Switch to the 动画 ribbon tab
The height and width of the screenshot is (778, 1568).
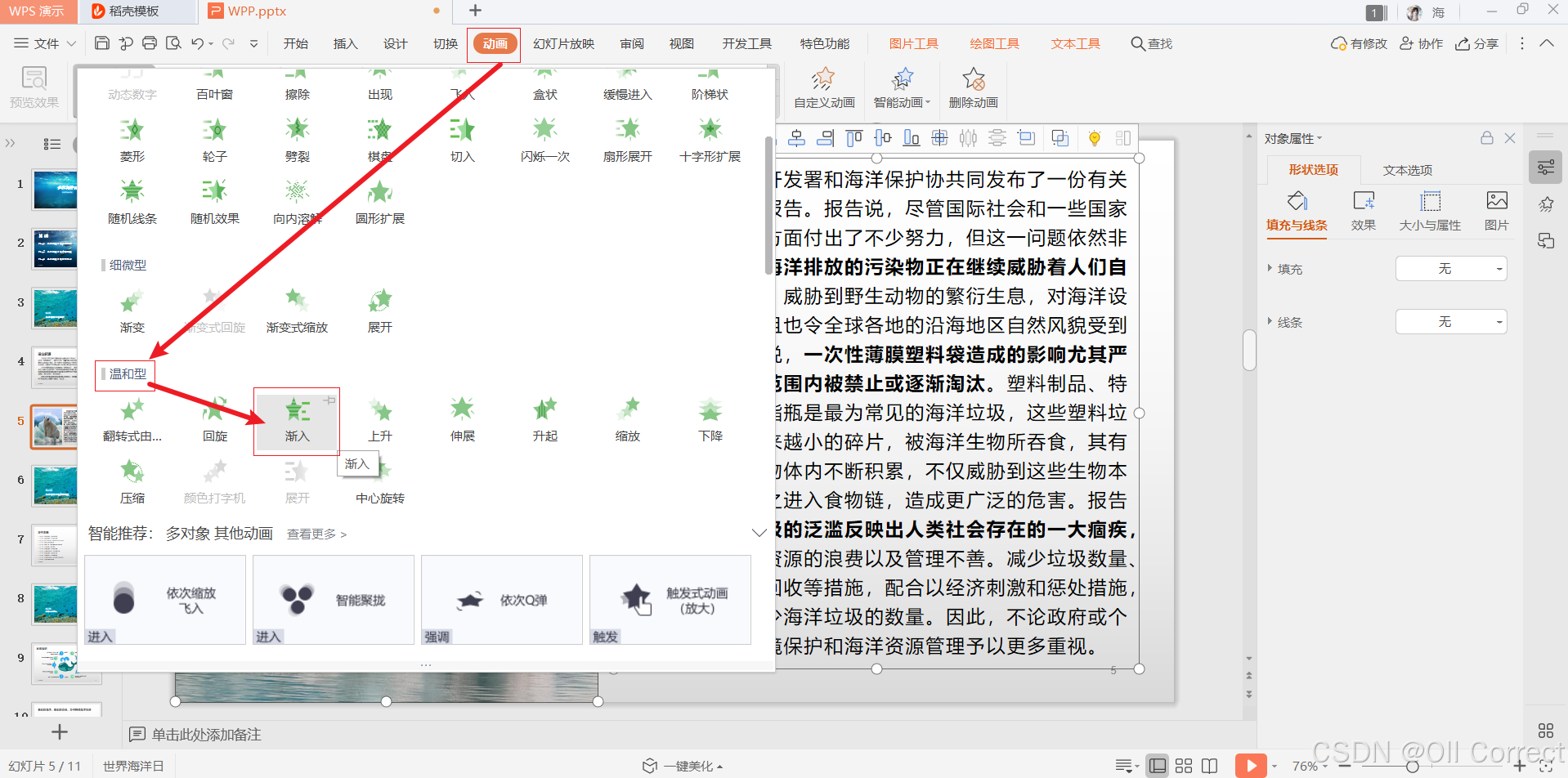click(x=495, y=44)
